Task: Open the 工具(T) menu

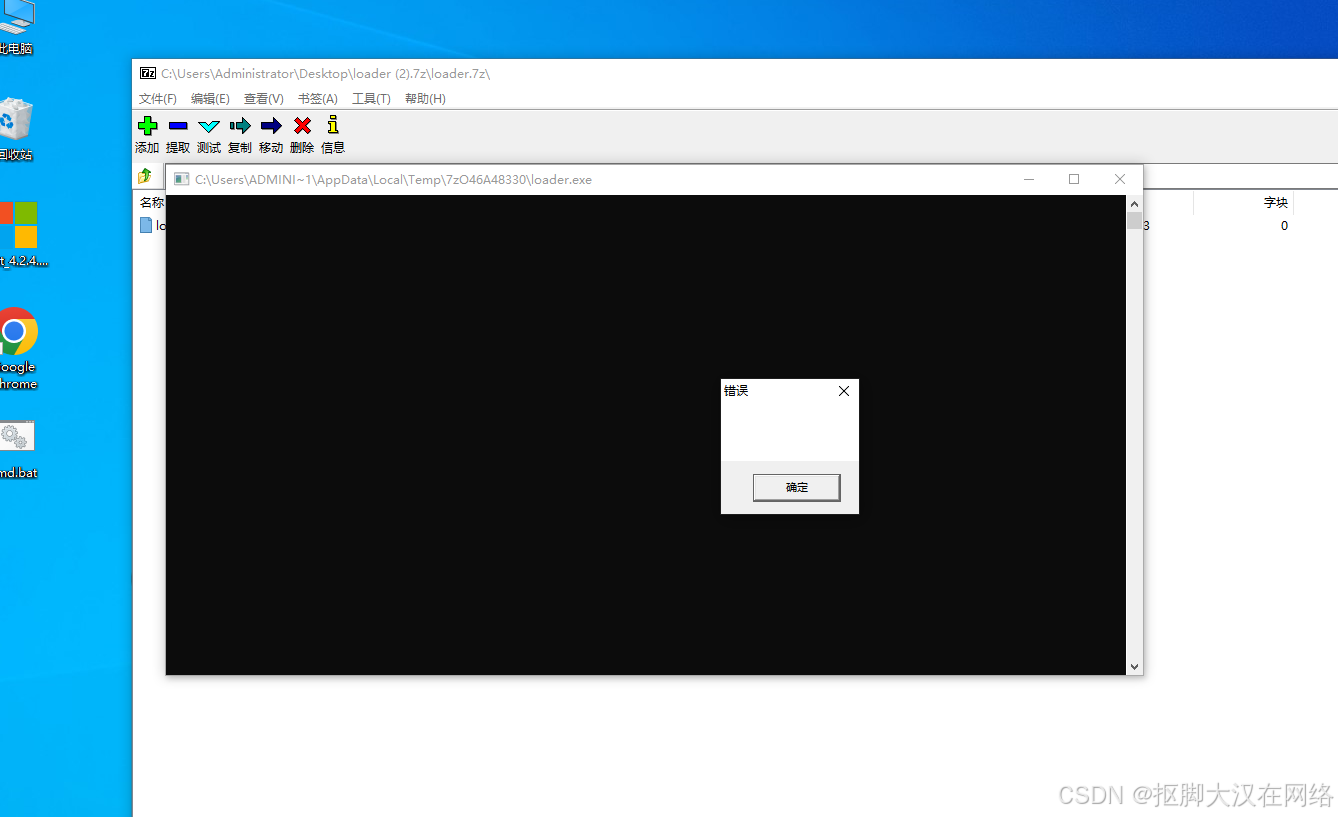Action: tap(371, 99)
